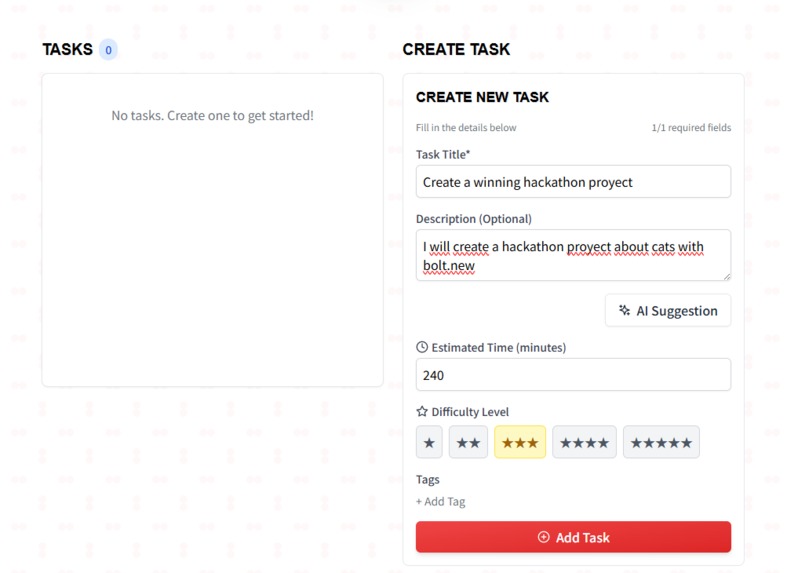The image size is (787, 573).
Task: Select three-star difficulty level
Action: pyautogui.click(x=520, y=442)
